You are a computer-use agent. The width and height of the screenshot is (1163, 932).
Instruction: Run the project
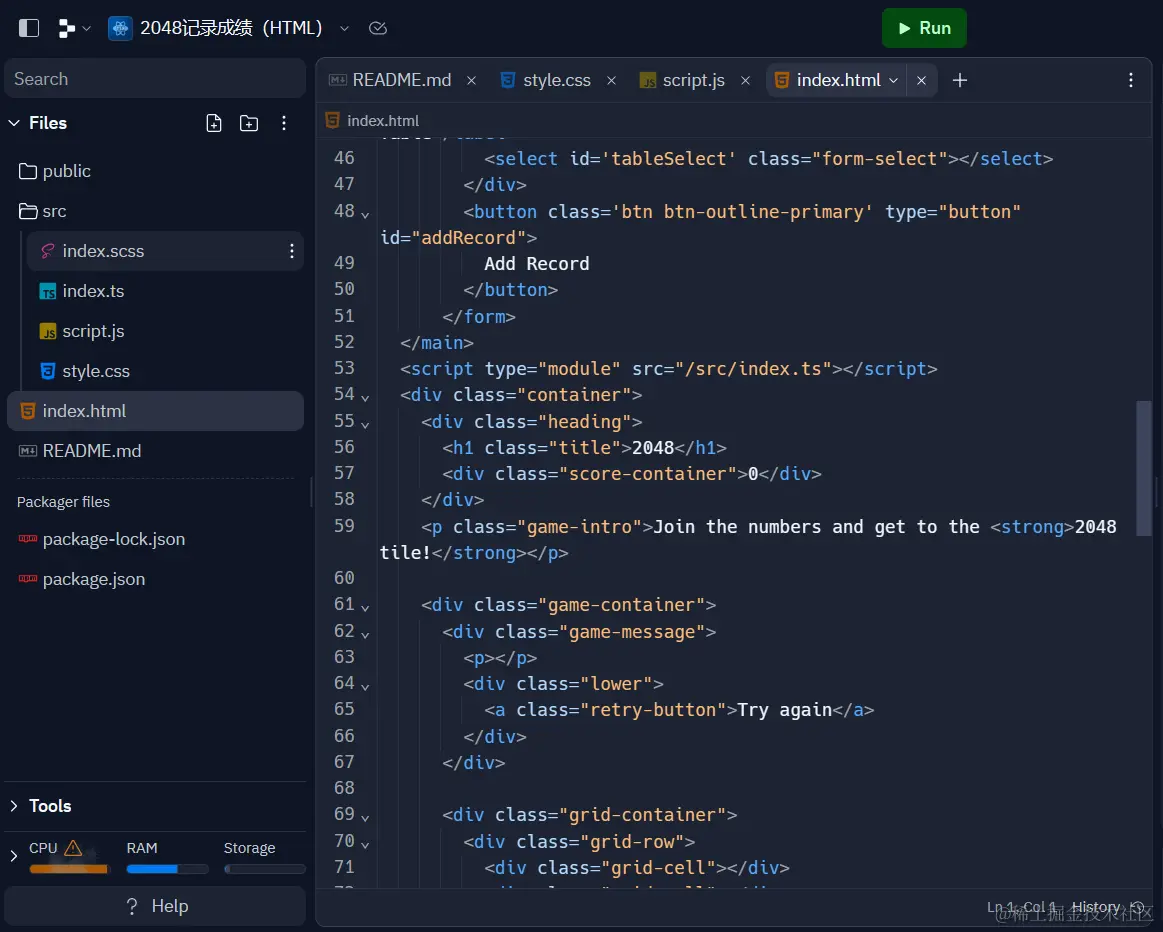coord(923,28)
